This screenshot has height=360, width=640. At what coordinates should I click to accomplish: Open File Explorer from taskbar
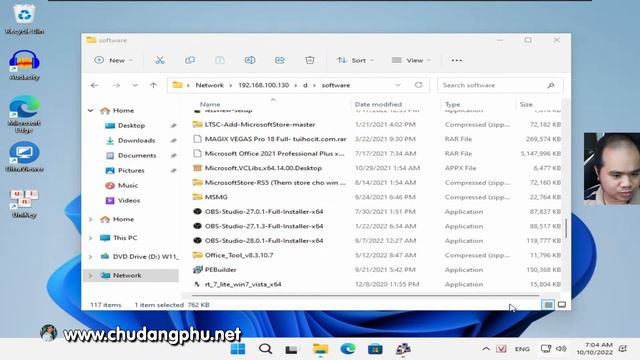pyautogui.click(x=320, y=349)
